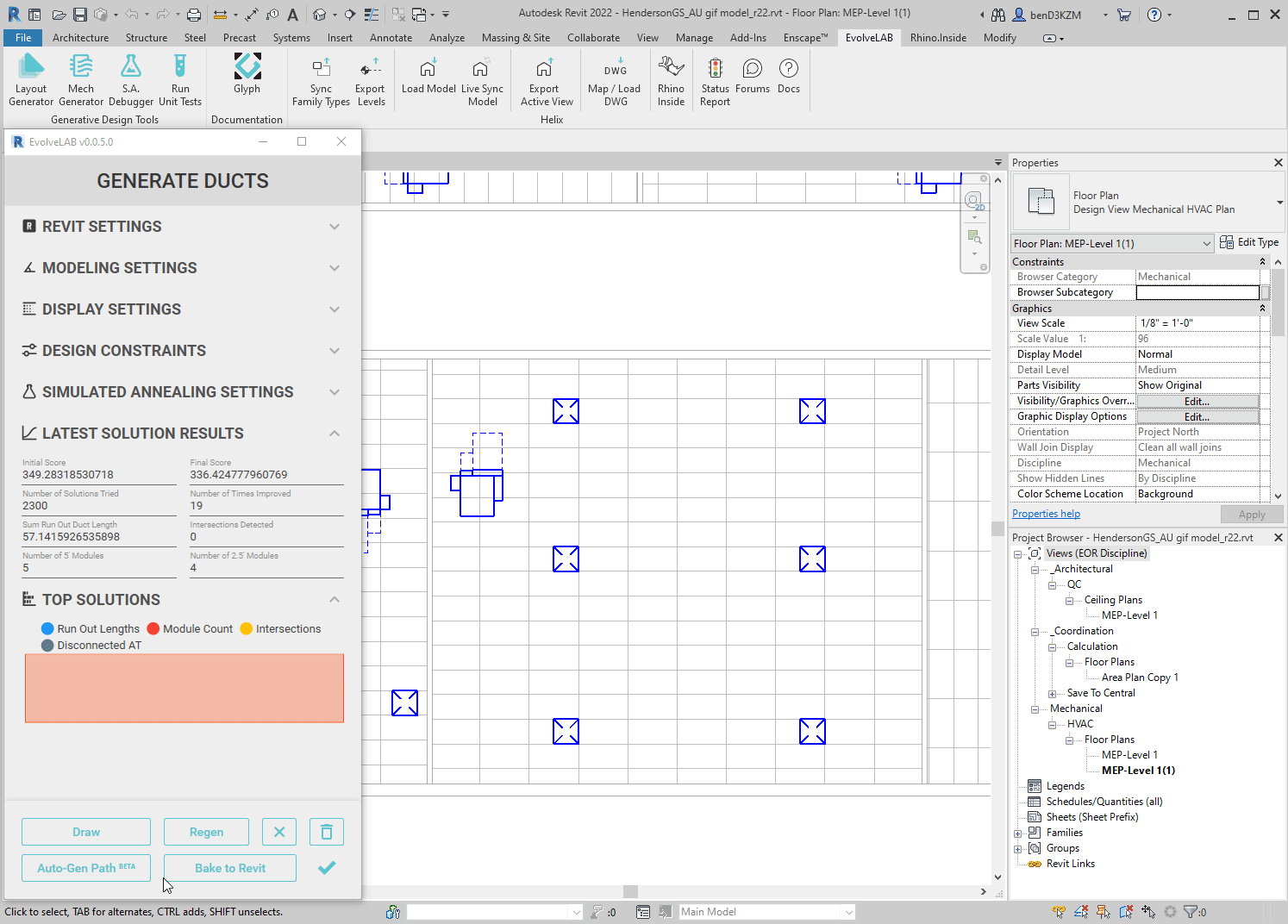Click the Revit help question icon
This screenshot has width=1288, height=924.
(1154, 15)
